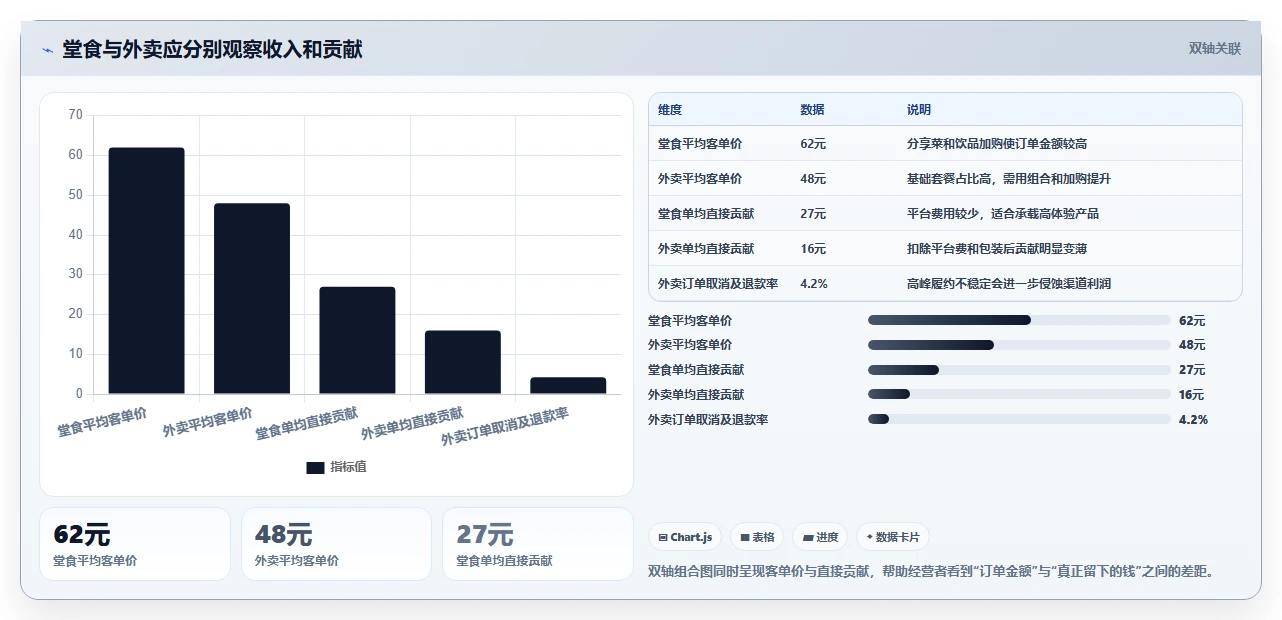Click the 70 tick label on the y-axis

[76, 115]
